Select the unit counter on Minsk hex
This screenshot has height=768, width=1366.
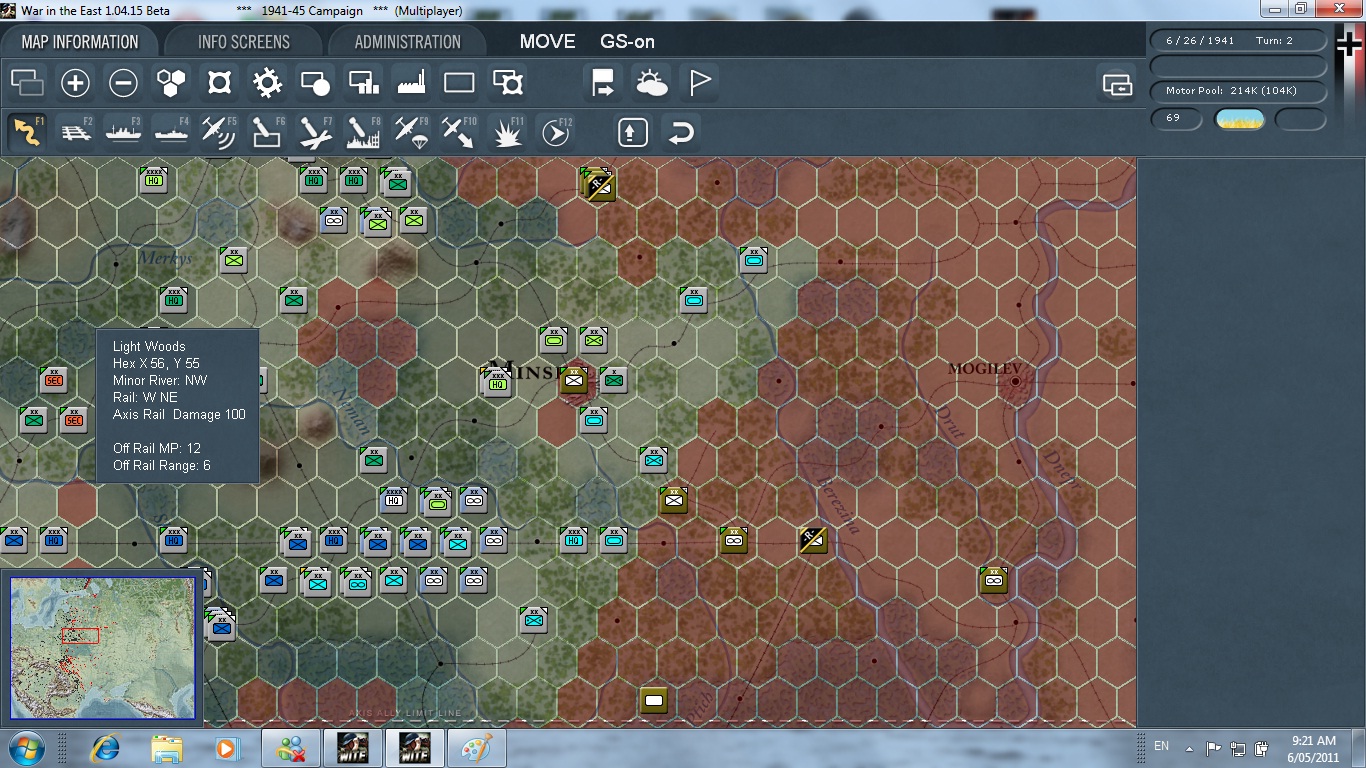point(574,379)
